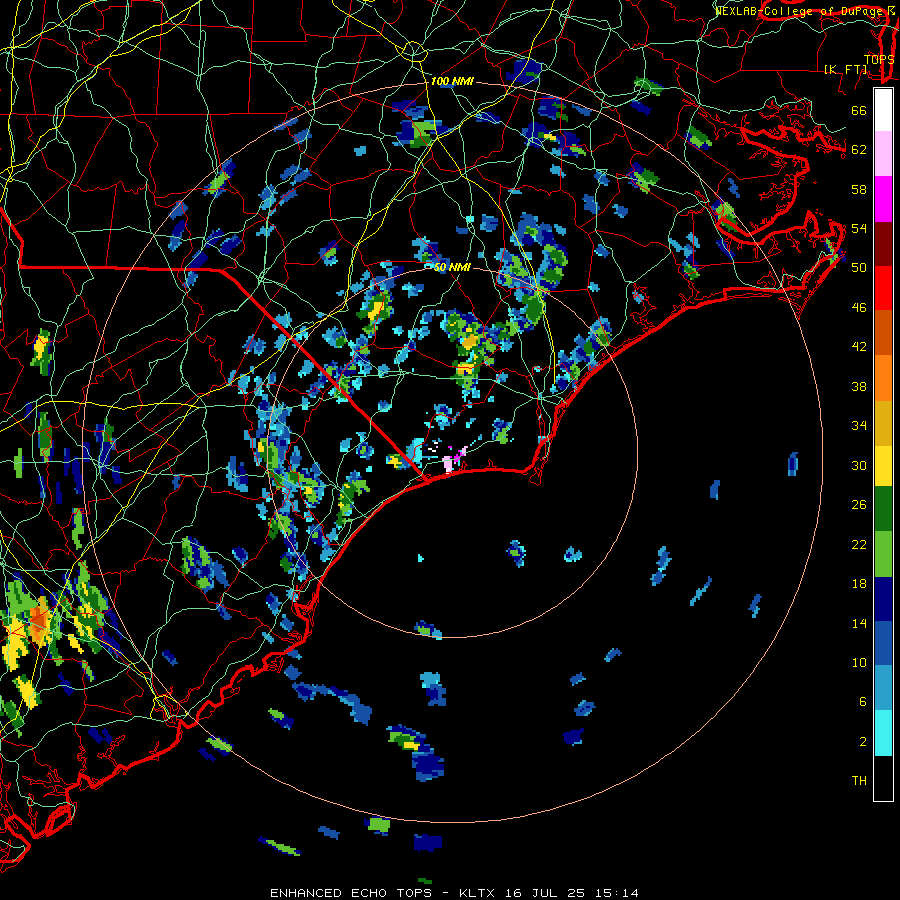Click the '66' scale label

(859, 110)
